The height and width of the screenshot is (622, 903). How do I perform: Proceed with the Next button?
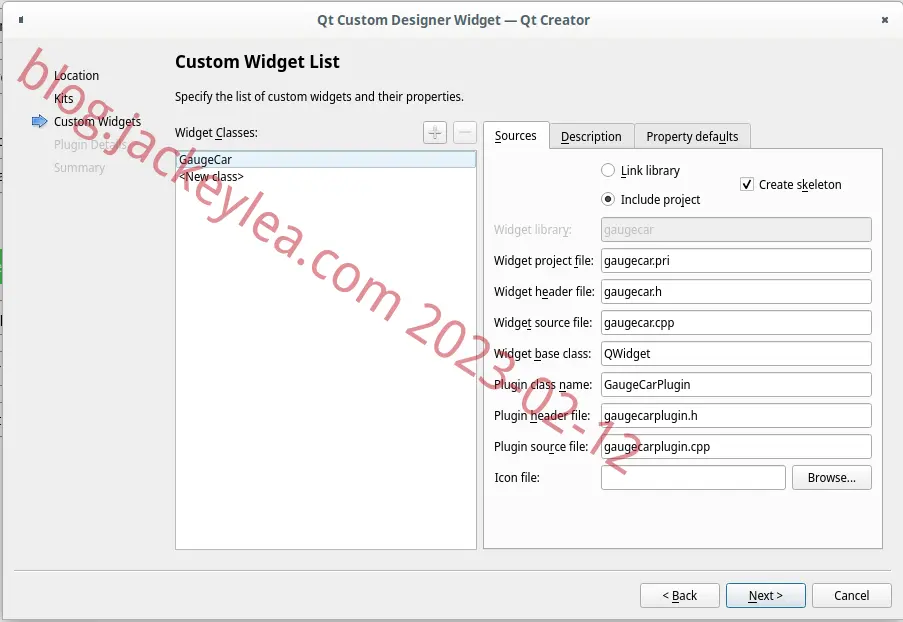tap(765, 596)
